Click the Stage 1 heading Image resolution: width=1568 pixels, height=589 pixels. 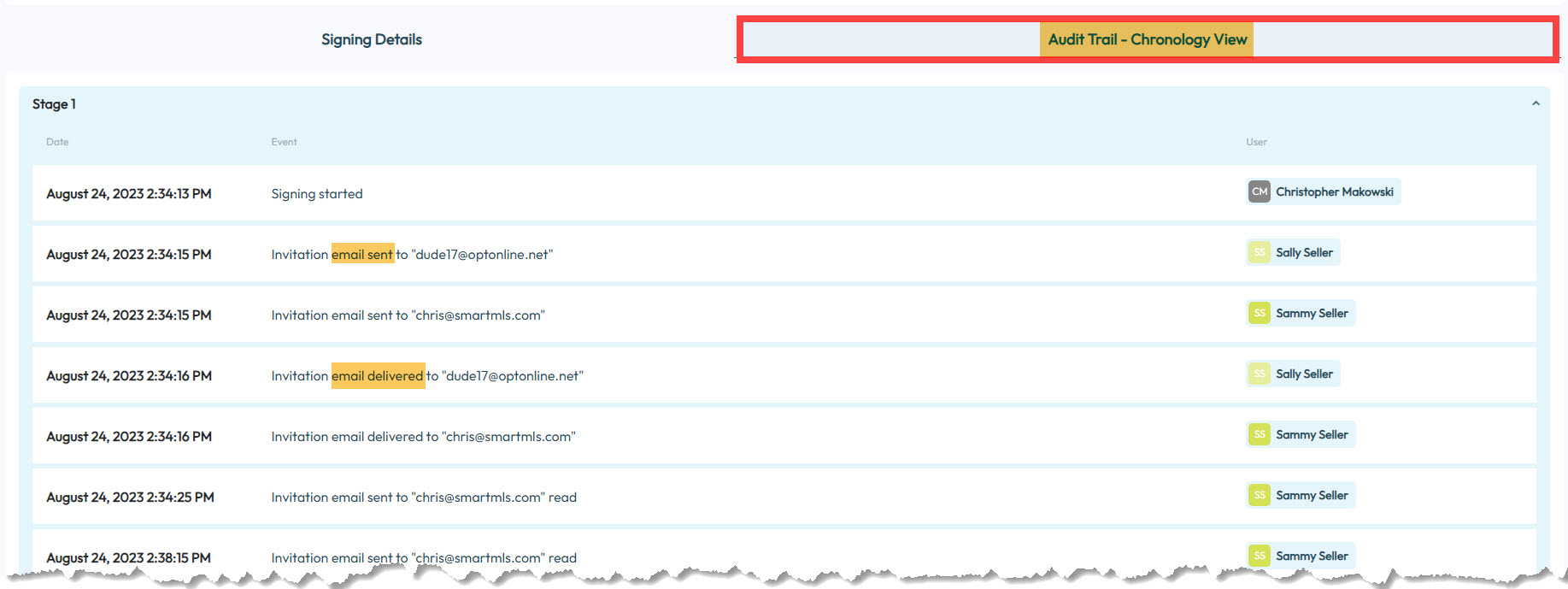[54, 104]
